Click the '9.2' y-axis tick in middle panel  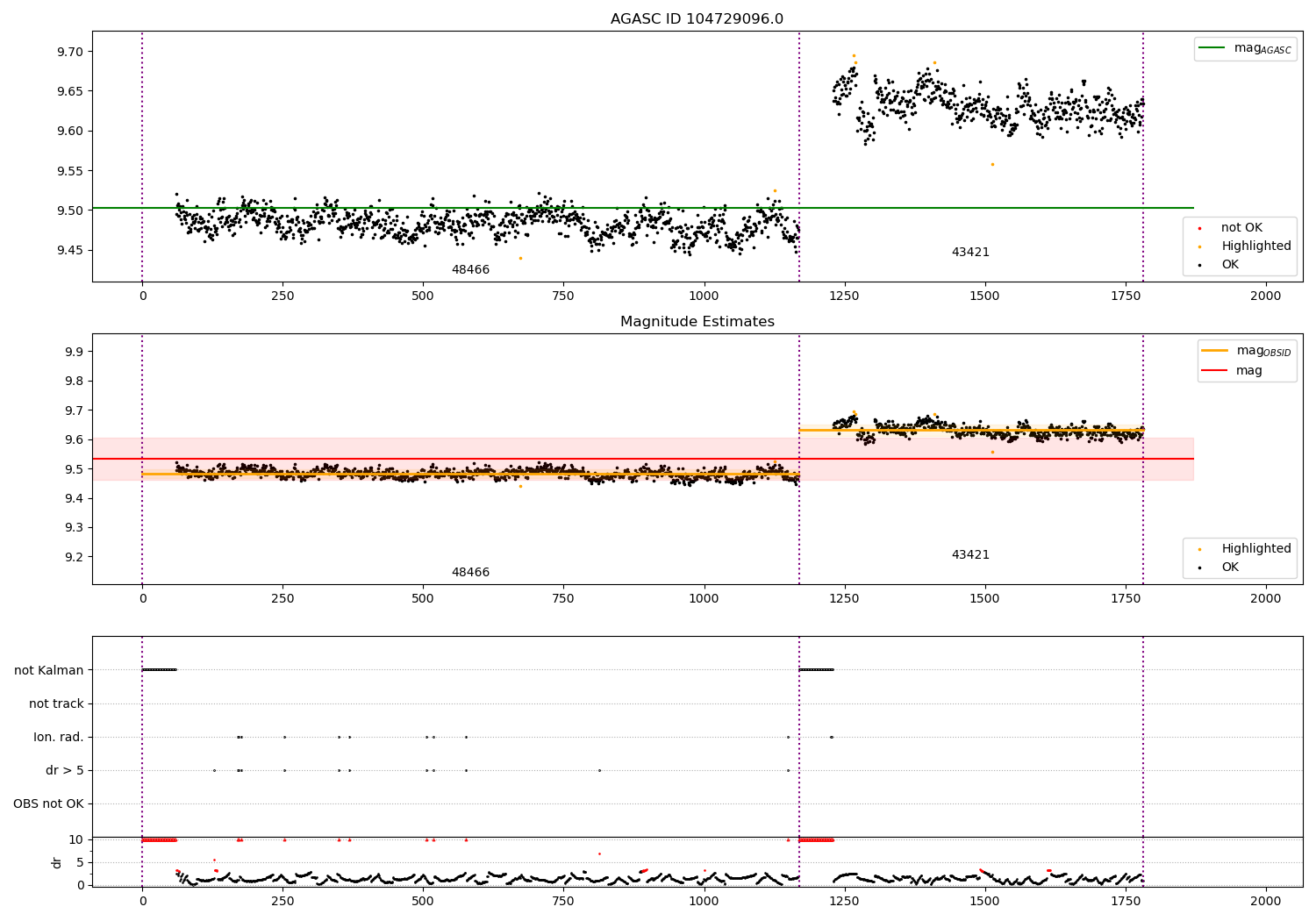click(75, 557)
